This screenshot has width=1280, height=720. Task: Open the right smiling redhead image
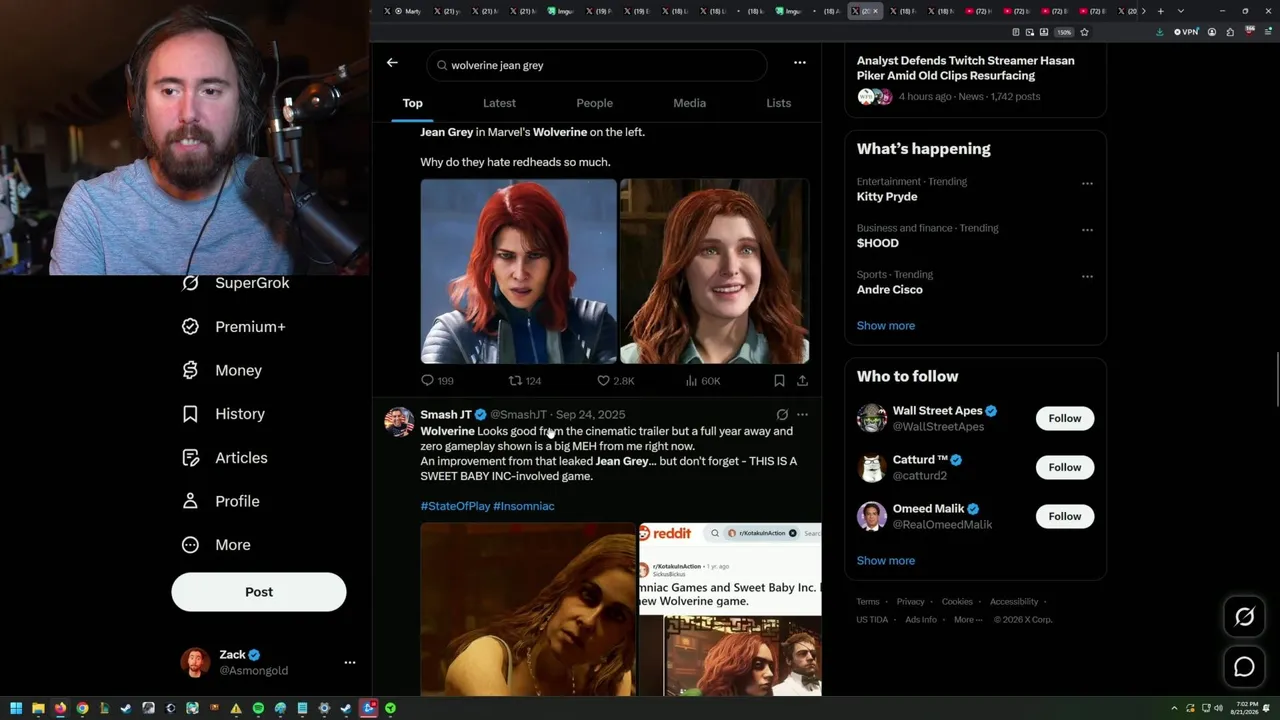coord(715,271)
